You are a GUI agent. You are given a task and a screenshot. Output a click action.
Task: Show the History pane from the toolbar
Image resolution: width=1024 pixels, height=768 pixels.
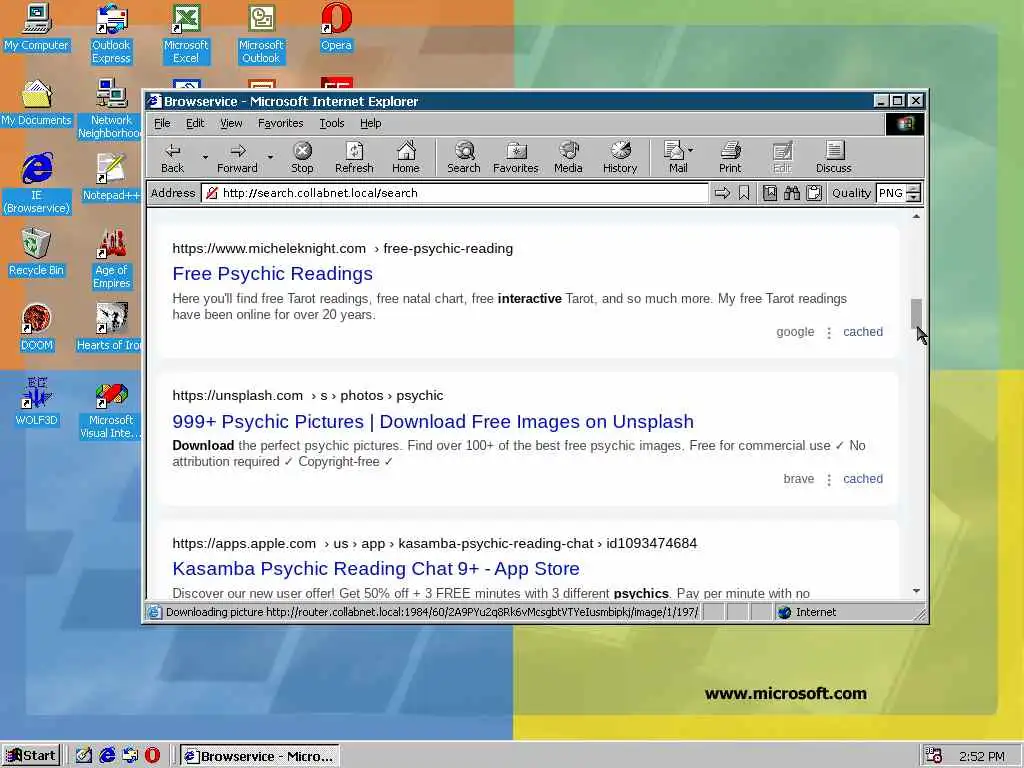620,158
